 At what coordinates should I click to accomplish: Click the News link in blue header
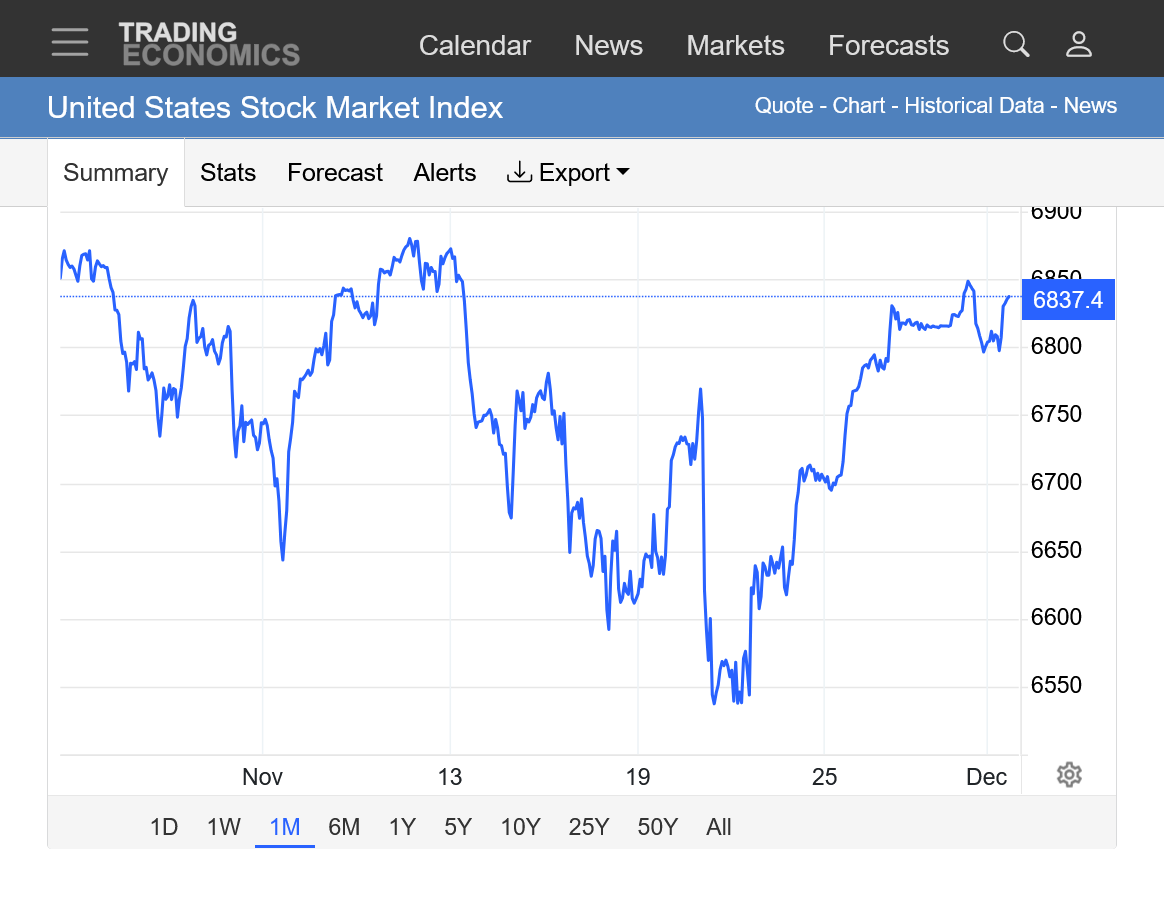[1090, 106]
